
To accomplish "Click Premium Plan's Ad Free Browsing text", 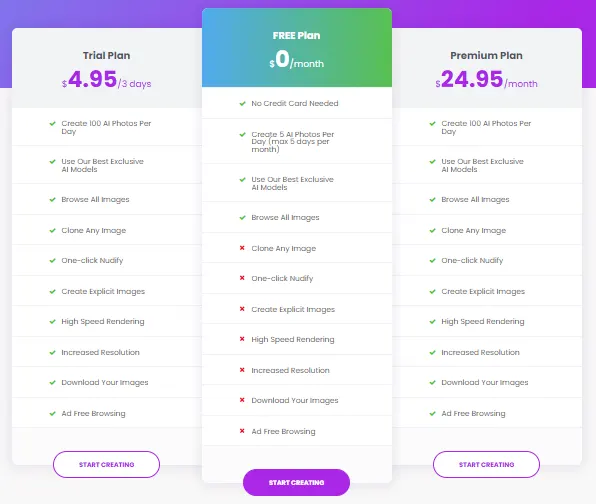I will [473, 414].
